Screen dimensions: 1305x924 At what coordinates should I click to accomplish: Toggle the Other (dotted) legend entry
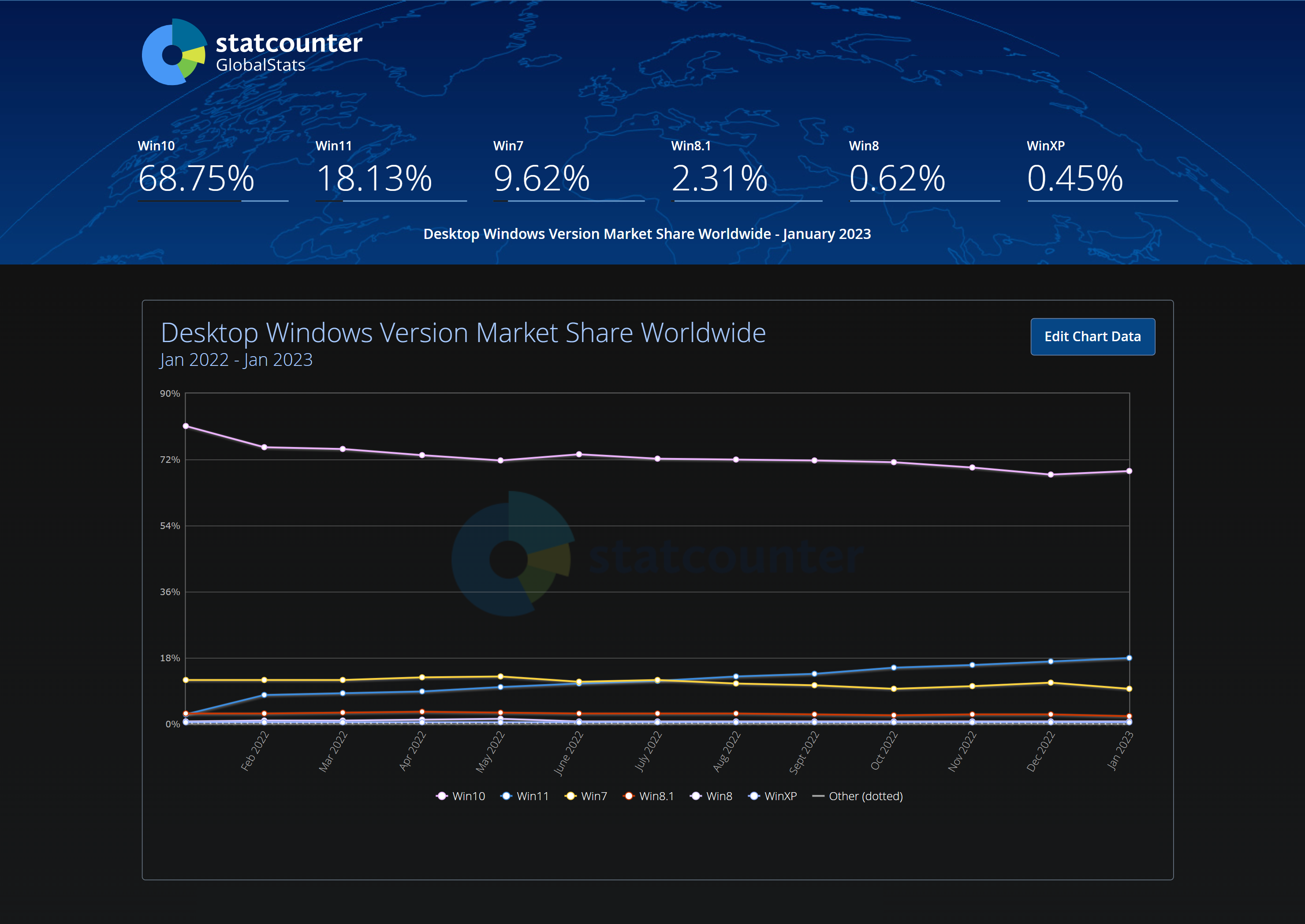click(x=858, y=796)
